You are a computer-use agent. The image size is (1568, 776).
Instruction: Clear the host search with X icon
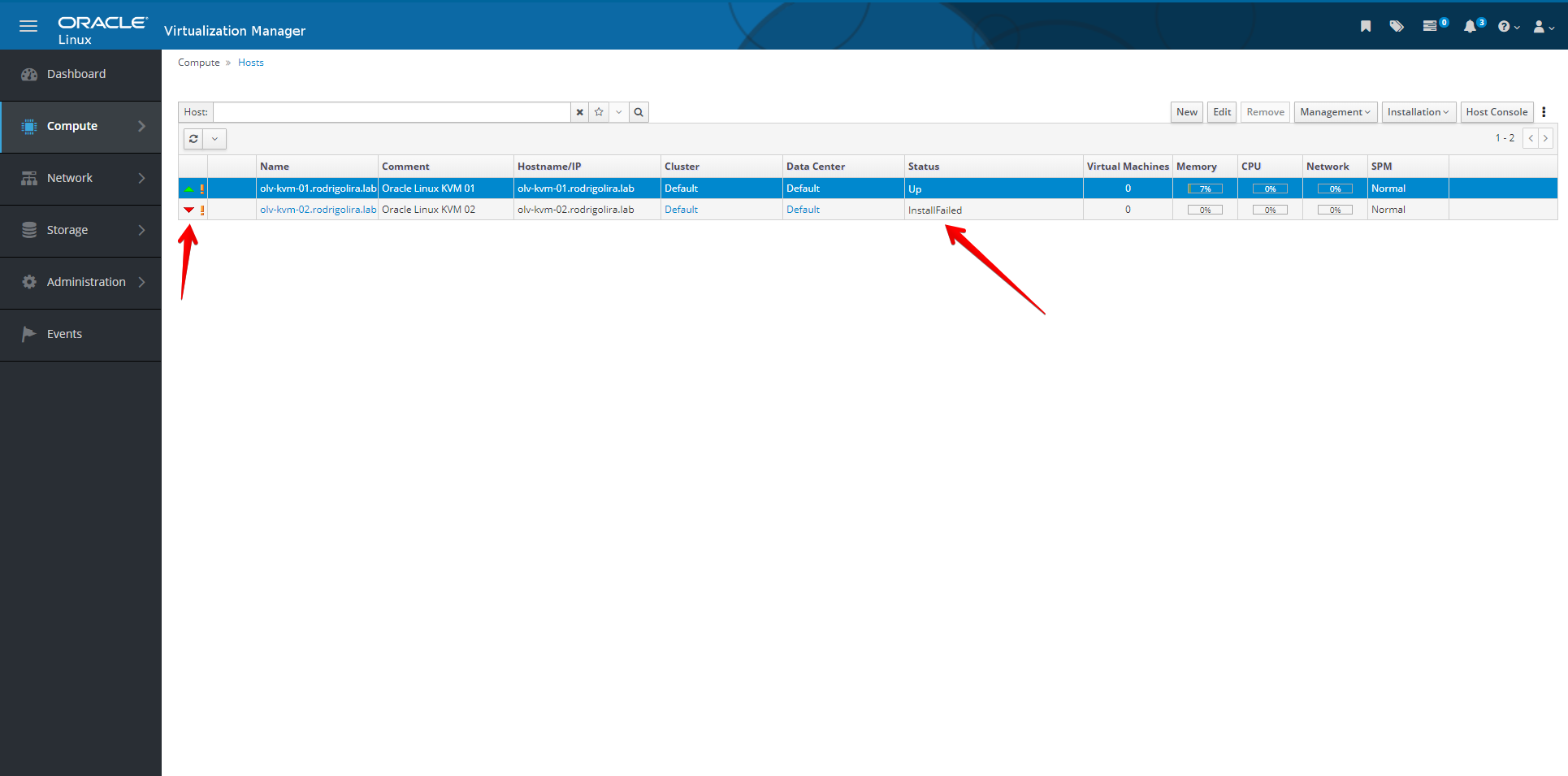click(x=579, y=112)
